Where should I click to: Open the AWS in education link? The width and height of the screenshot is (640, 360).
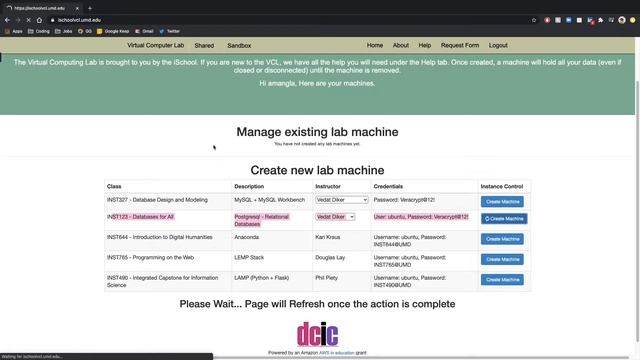[x=336, y=353]
